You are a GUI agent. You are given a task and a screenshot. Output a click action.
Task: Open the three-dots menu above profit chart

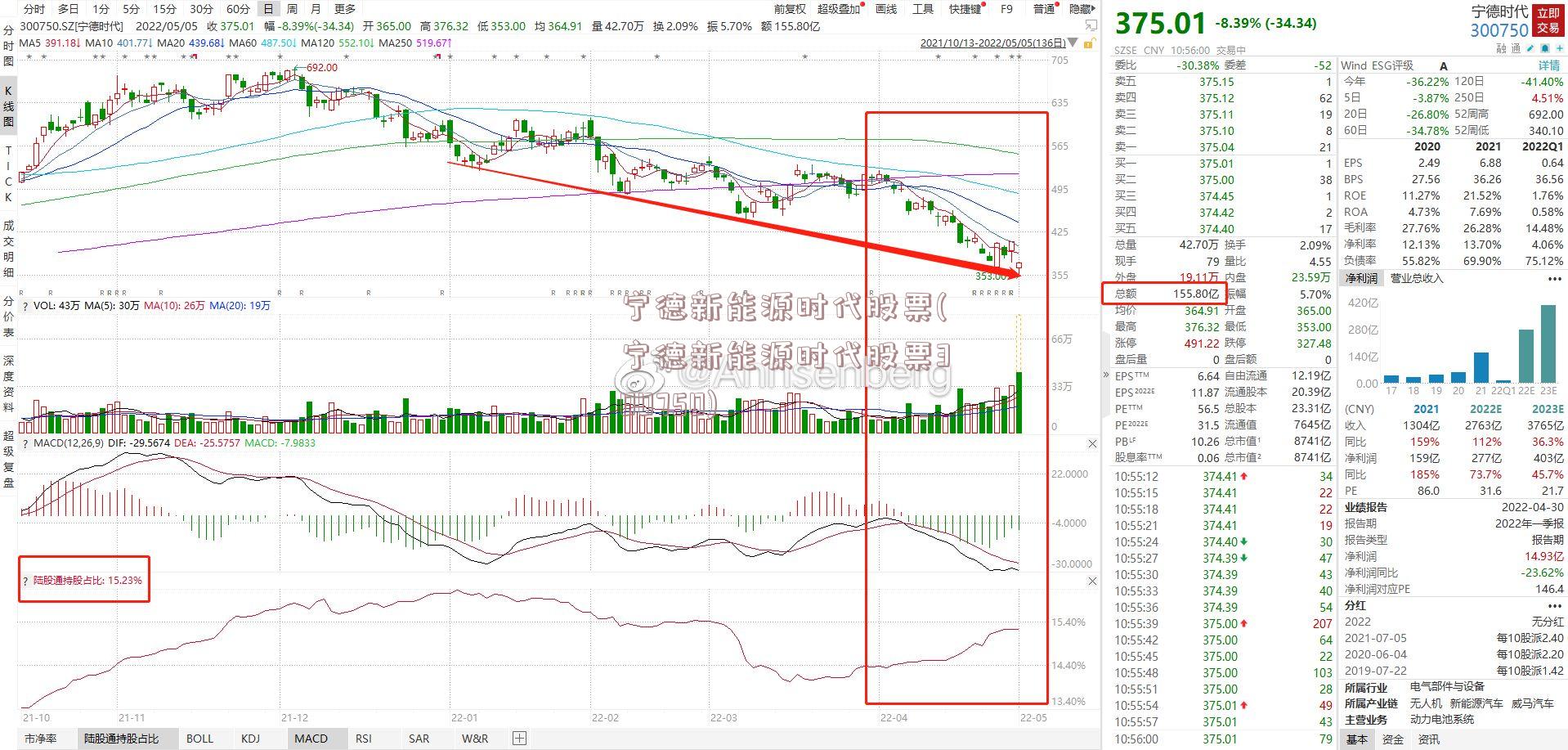click(1554, 279)
